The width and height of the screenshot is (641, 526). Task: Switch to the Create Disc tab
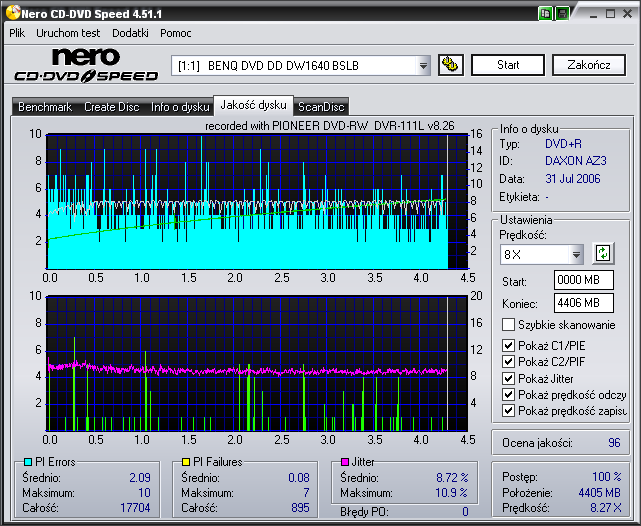coord(112,107)
